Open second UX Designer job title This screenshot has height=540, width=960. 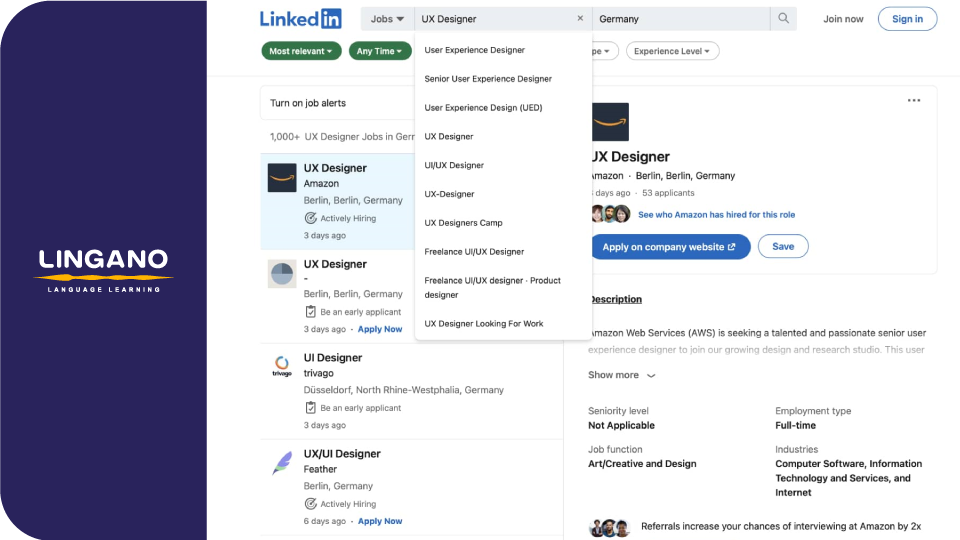tap(335, 264)
